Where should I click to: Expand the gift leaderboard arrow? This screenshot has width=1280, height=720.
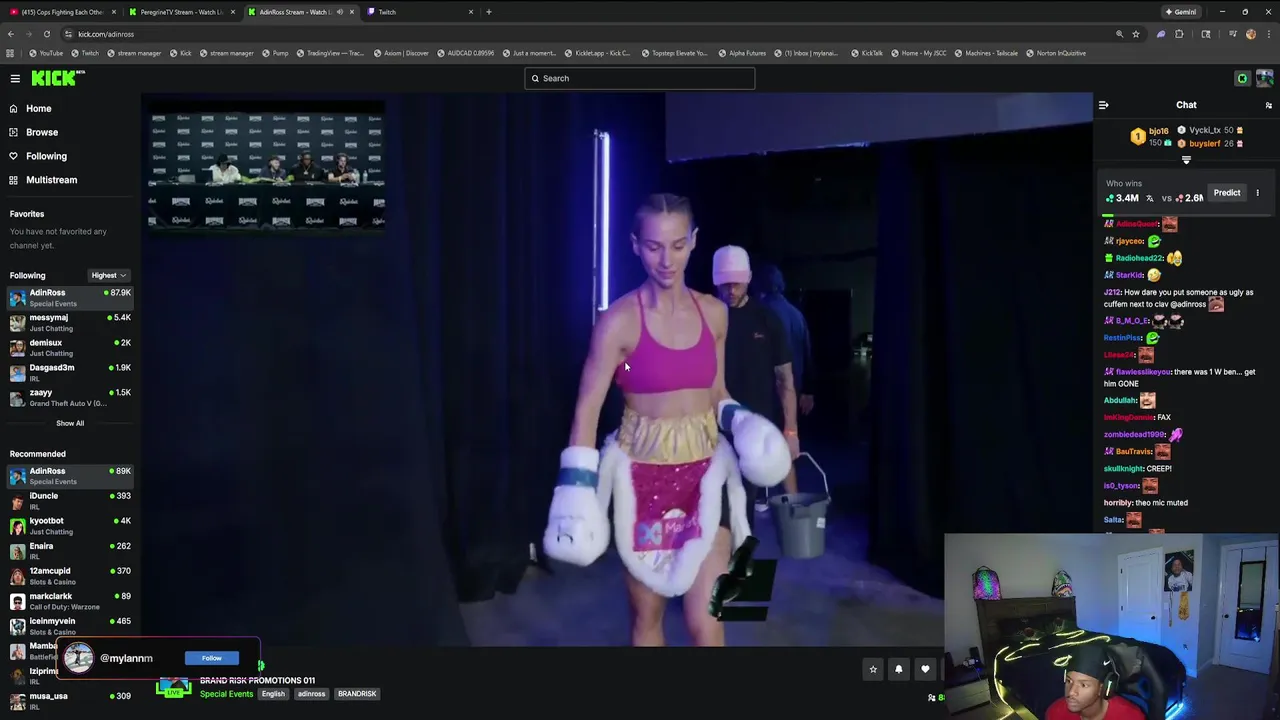(1186, 160)
